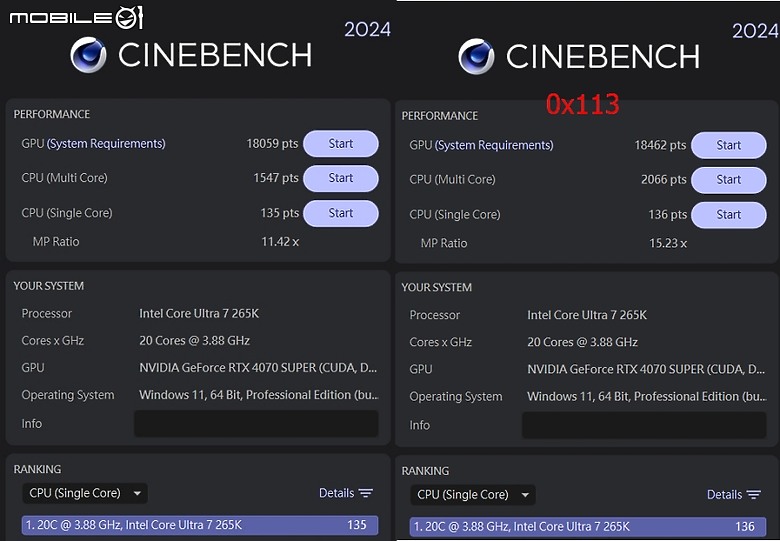Select the ranking entry scoring 135
The height and width of the screenshot is (541, 780).
(200, 525)
